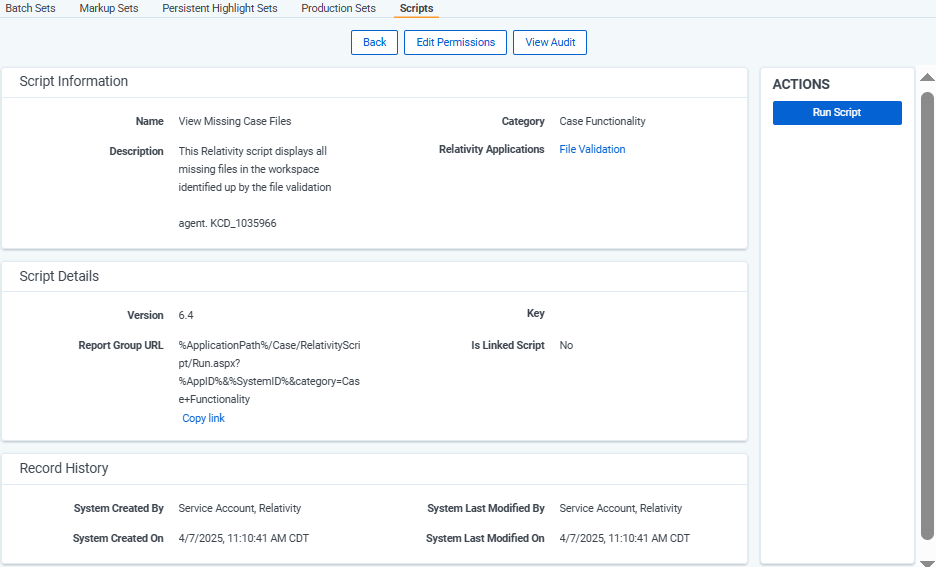Click the Script Information section header
Screen dimensions: 936x567
[73, 81]
